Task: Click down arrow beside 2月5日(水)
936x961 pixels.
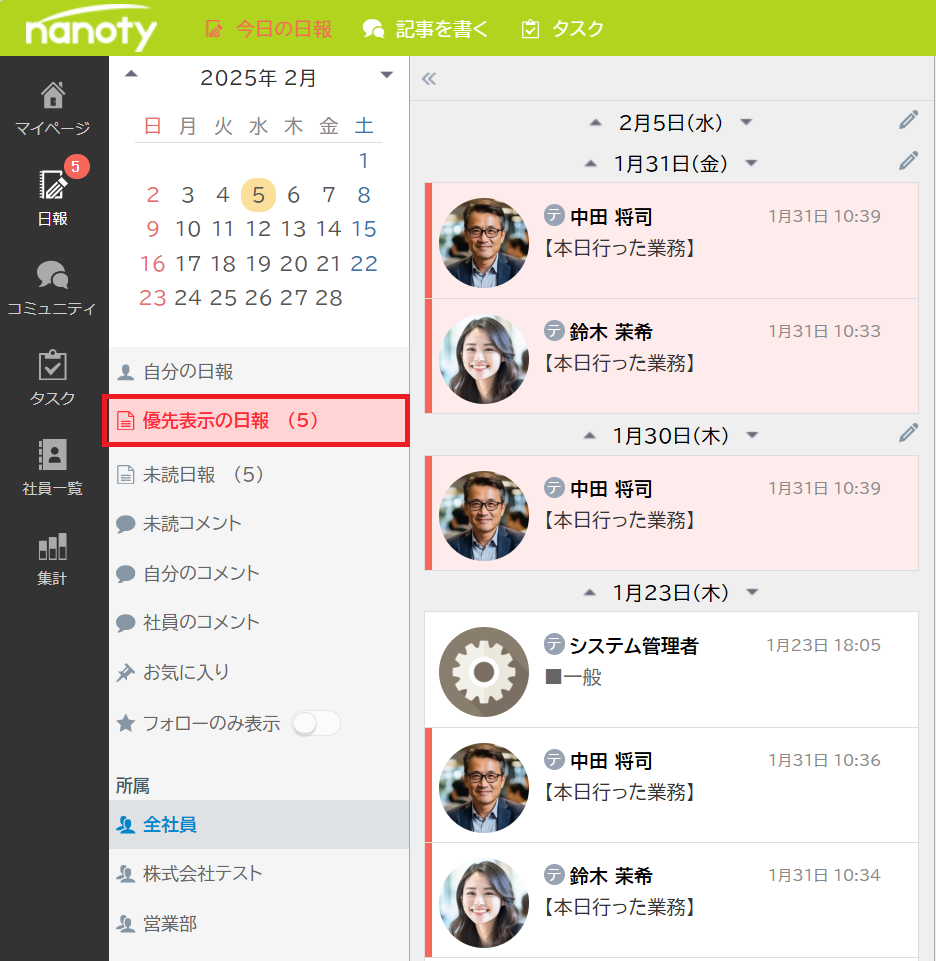Action: coord(746,122)
